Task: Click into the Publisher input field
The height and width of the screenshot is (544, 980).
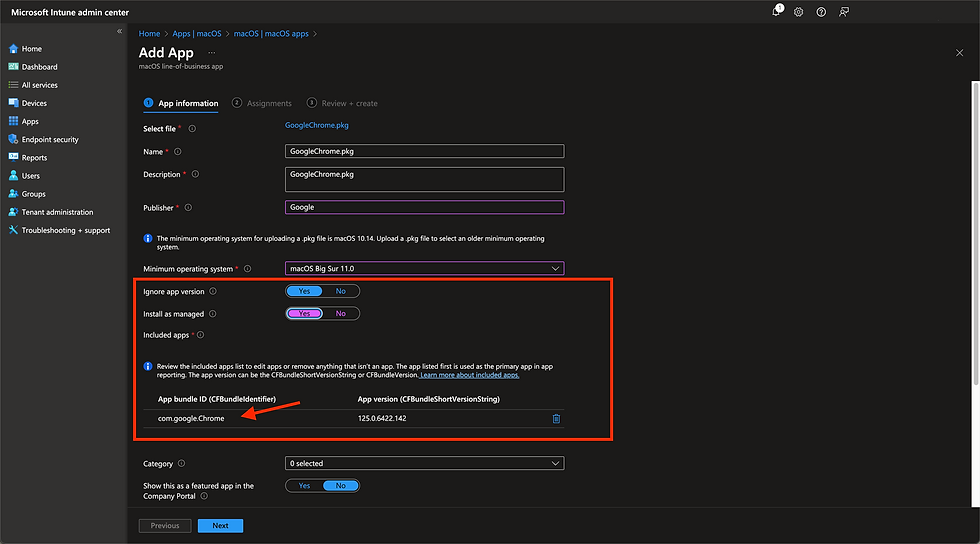Action: (x=424, y=207)
